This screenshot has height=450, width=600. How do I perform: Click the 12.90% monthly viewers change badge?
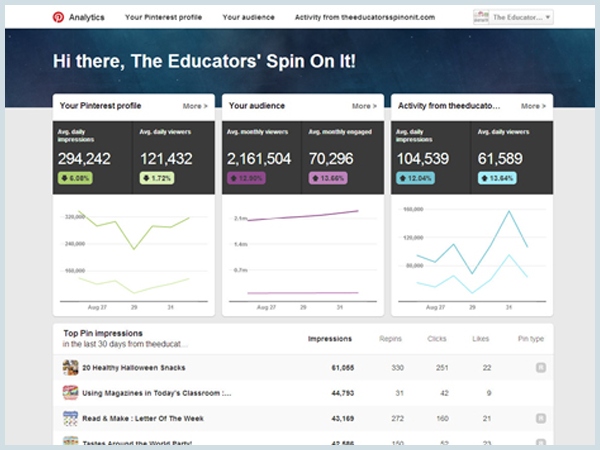(x=246, y=178)
